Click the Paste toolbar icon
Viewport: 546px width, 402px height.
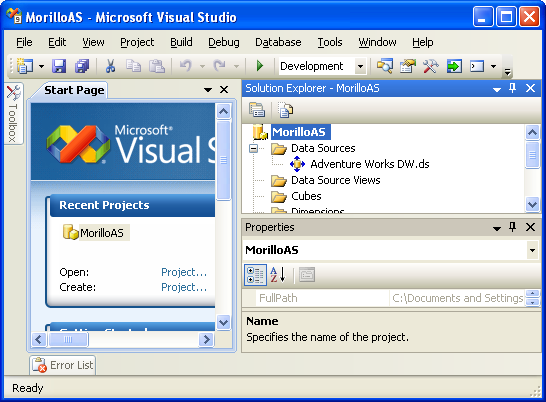157,66
